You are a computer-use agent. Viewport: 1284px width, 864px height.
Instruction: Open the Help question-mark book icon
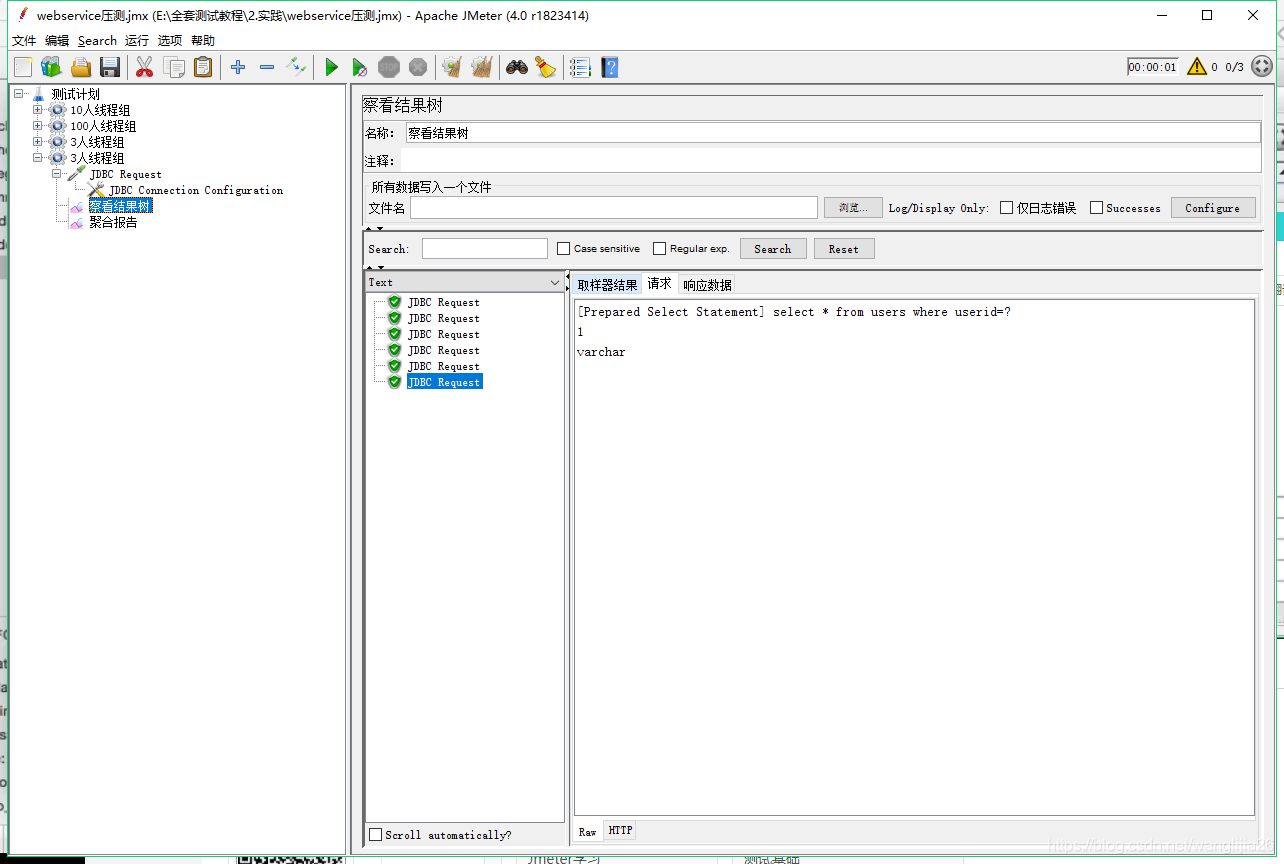pos(609,67)
